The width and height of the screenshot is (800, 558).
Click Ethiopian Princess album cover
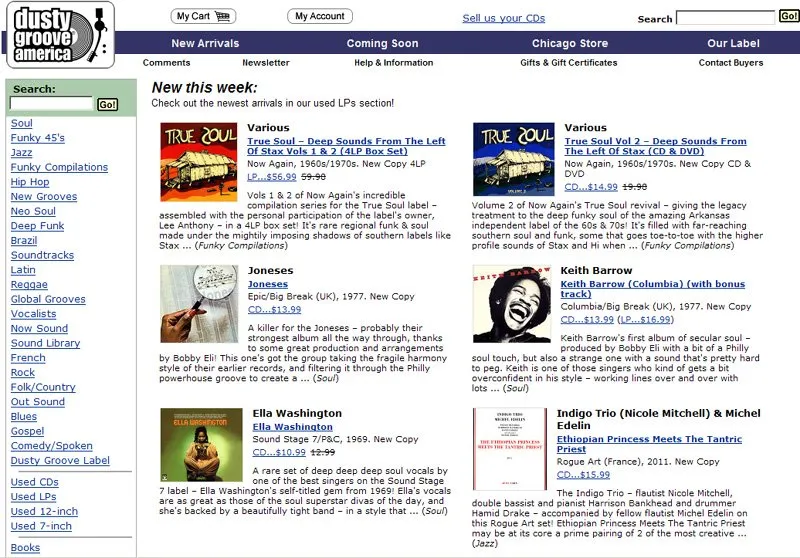coord(510,449)
